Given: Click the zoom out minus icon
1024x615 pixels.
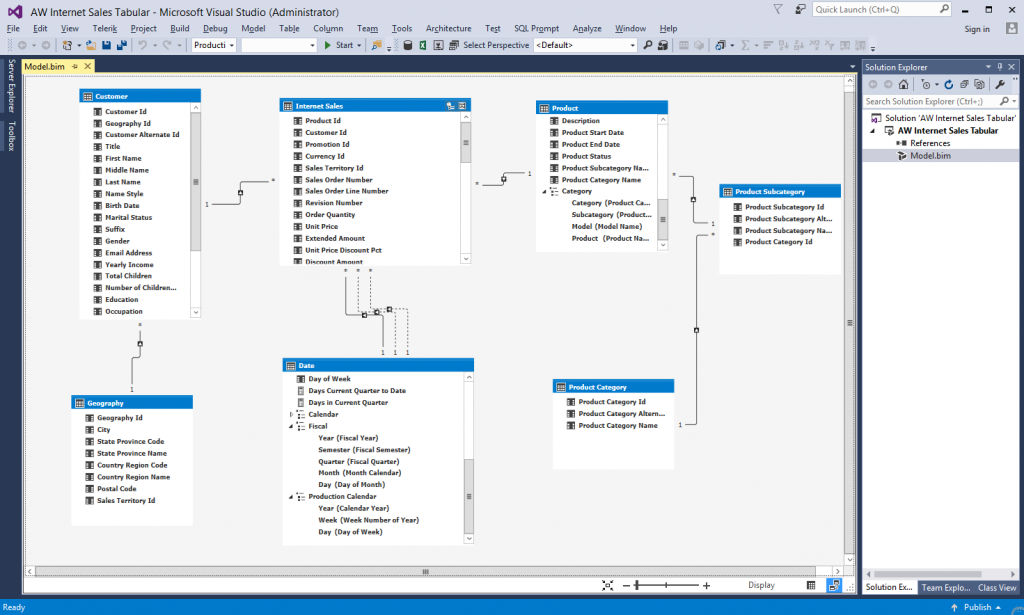Looking at the screenshot, I should click(626, 586).
